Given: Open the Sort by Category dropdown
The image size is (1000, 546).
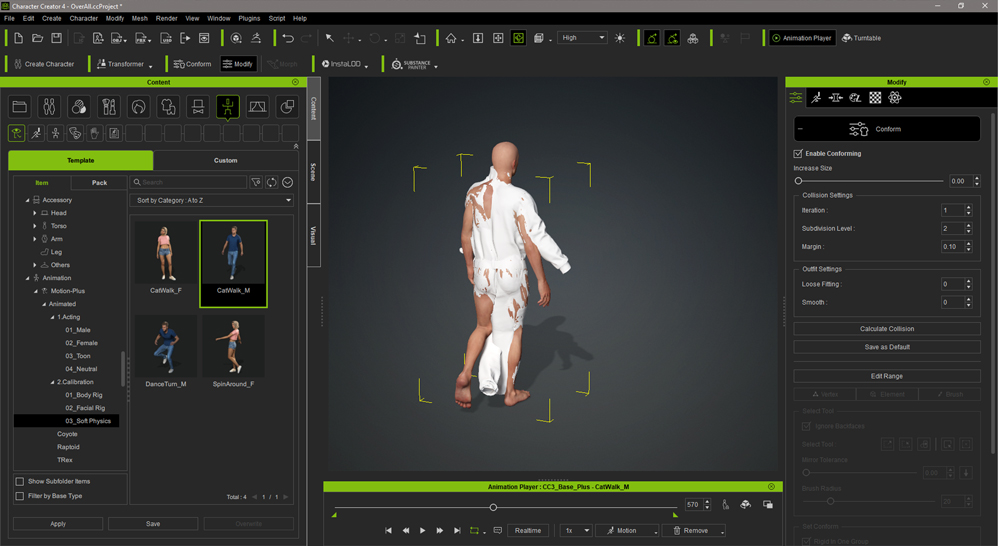Looking at the screenshot, I should (213, 201).
